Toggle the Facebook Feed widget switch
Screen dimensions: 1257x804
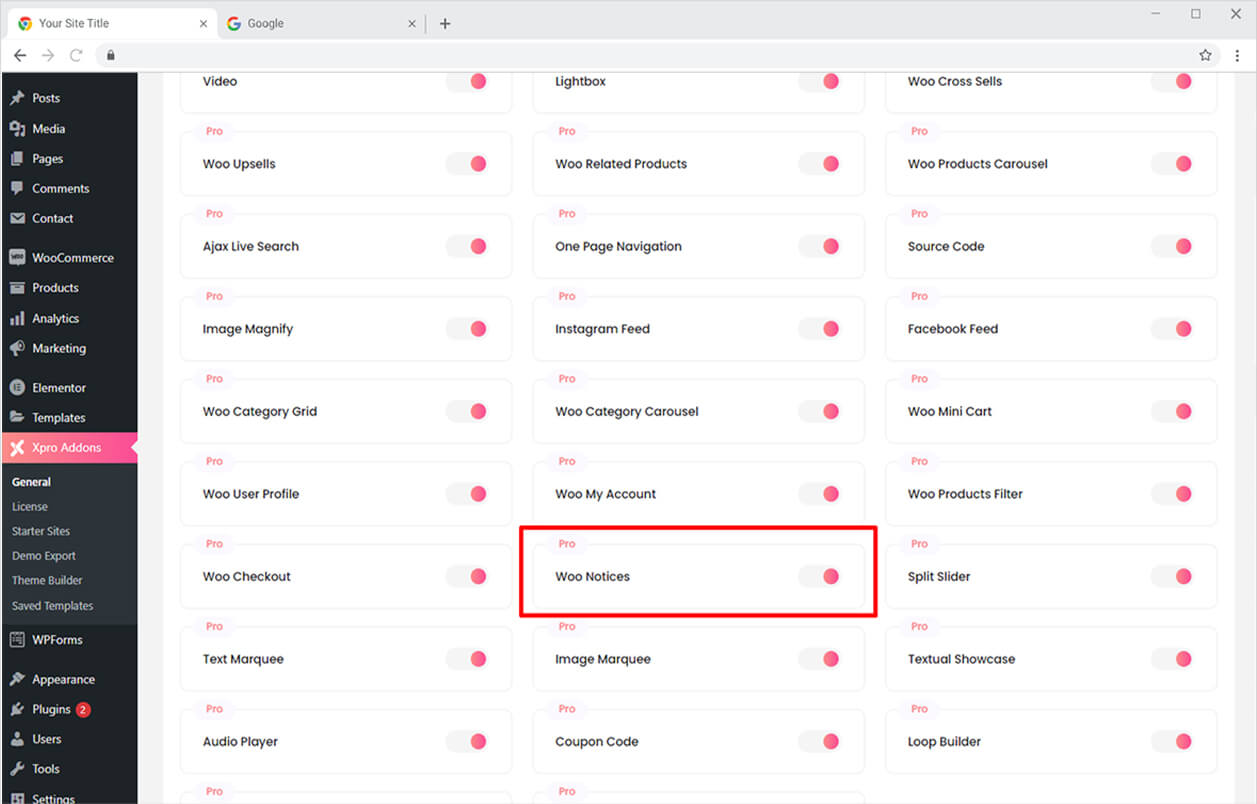click(1172, 329)
